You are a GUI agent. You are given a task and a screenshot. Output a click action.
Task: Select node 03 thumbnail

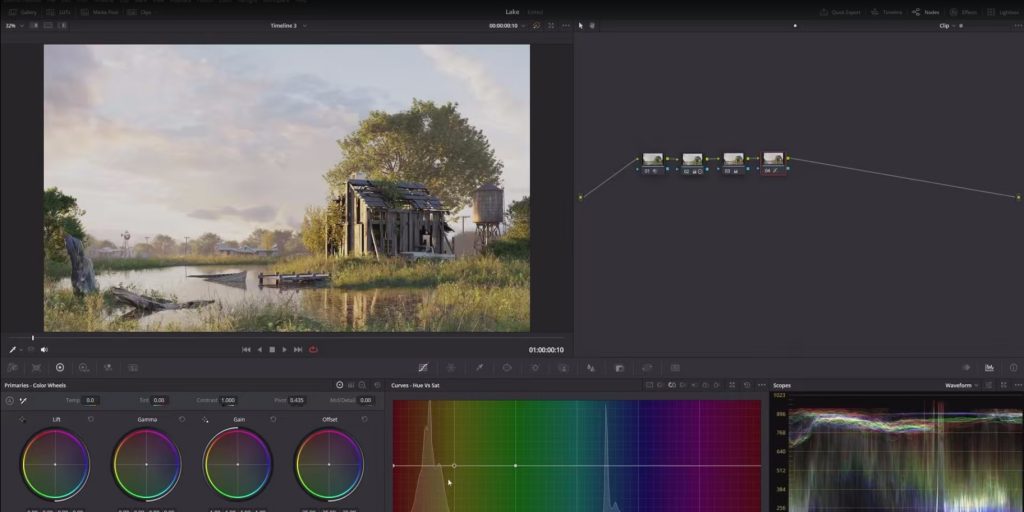[x=733, y=159]
